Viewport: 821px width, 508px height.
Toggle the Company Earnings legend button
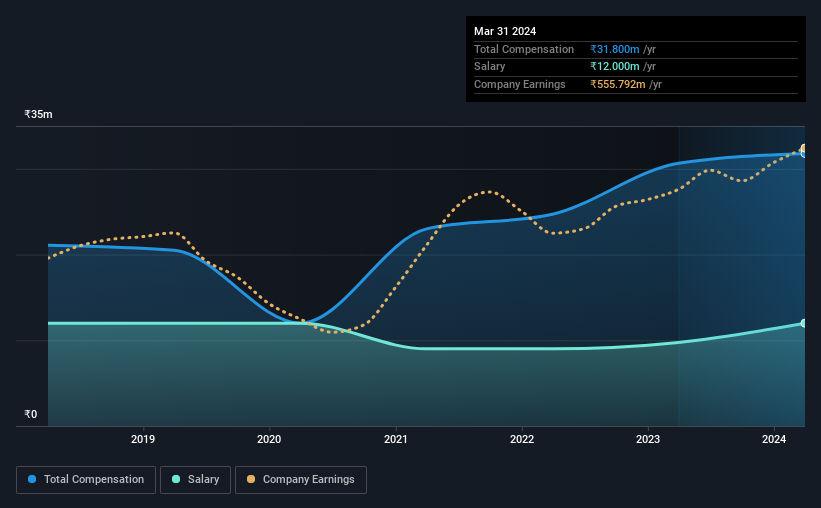click(301, 480)
